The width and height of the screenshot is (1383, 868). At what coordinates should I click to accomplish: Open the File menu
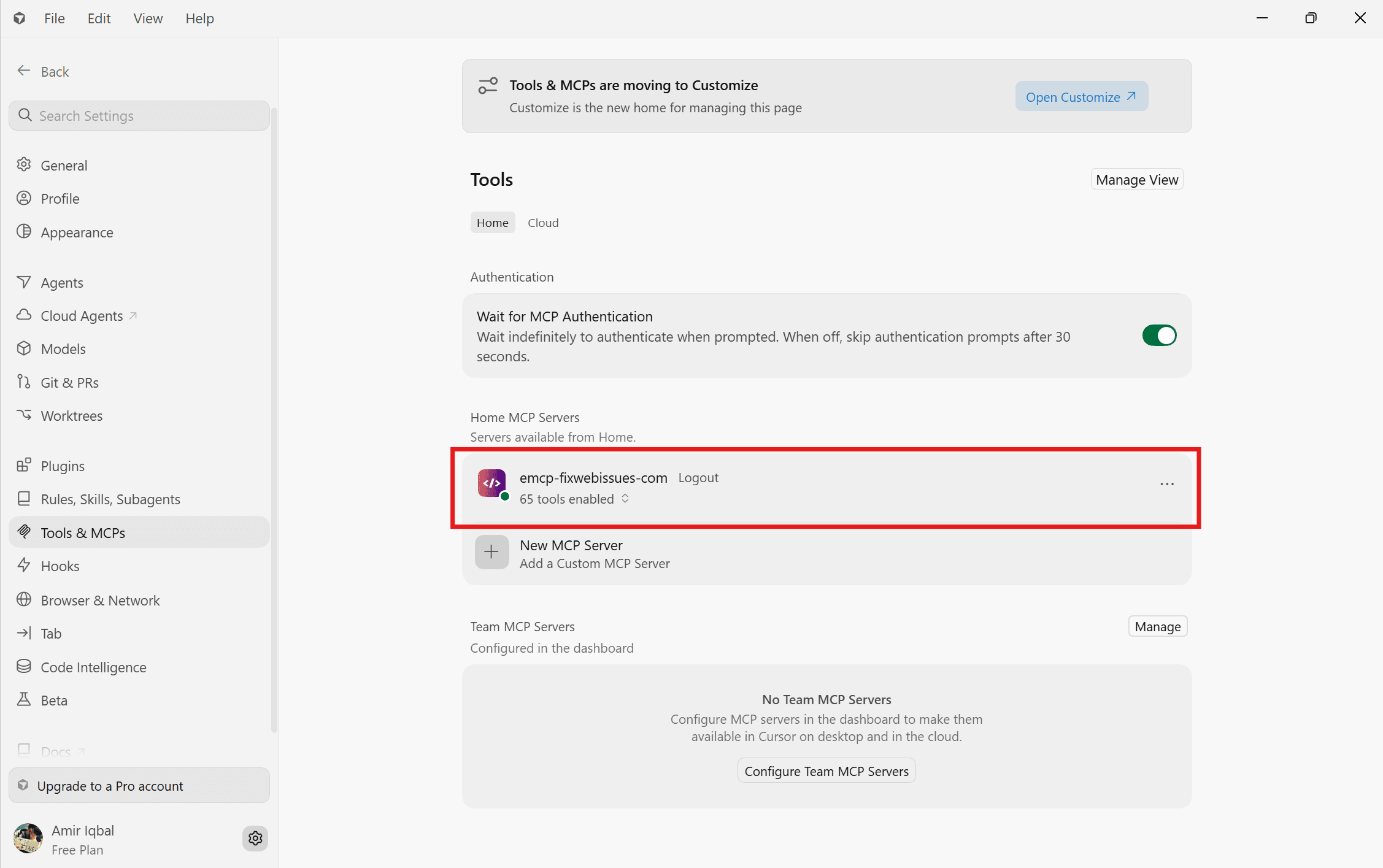55,18
